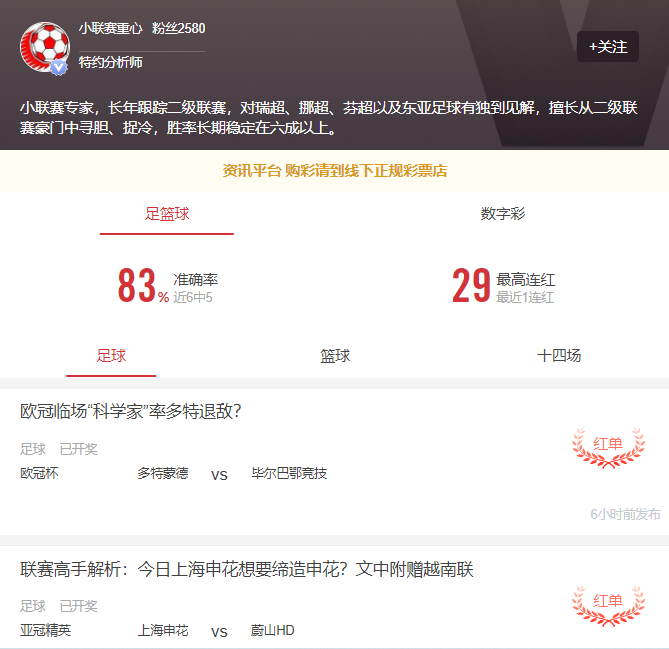The height and width of the screenshot is (649, 669).
Task: Click the 多特蒙德 vs 毕尔巴鄂竞技 match row
Action: 174,474
